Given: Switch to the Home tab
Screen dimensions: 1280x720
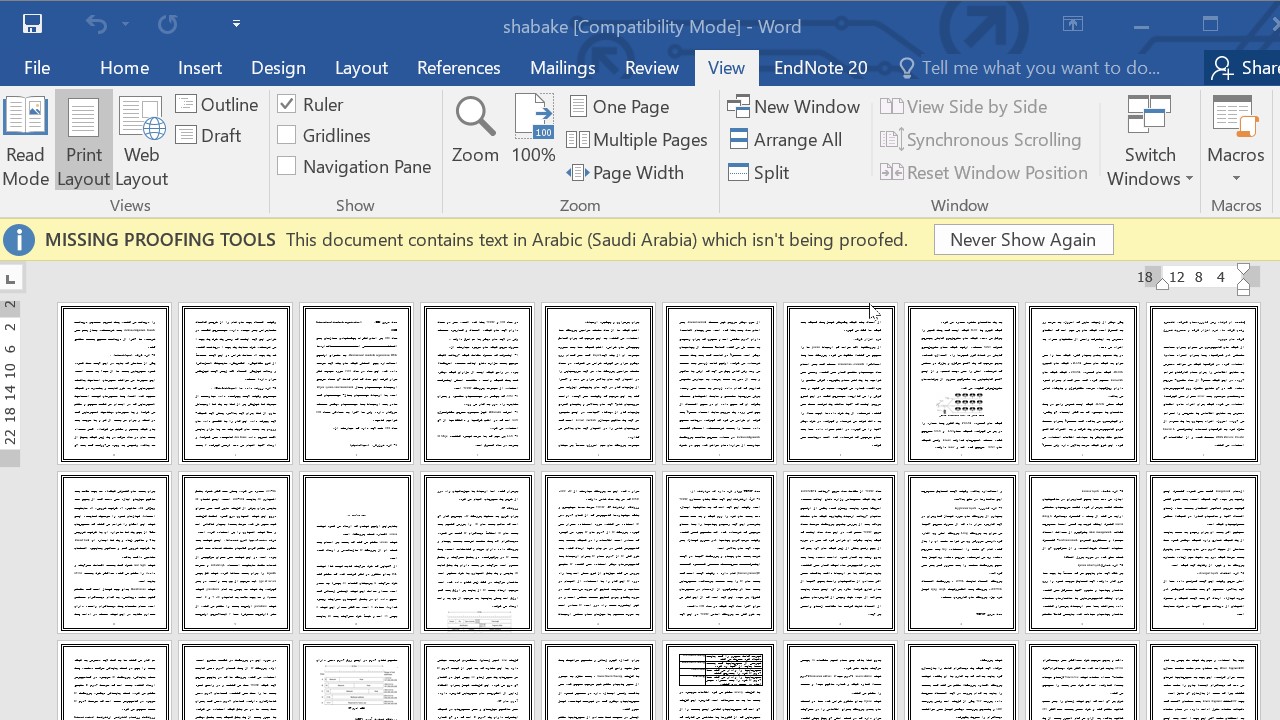Looking at the screenshot, I should point(124,68).
